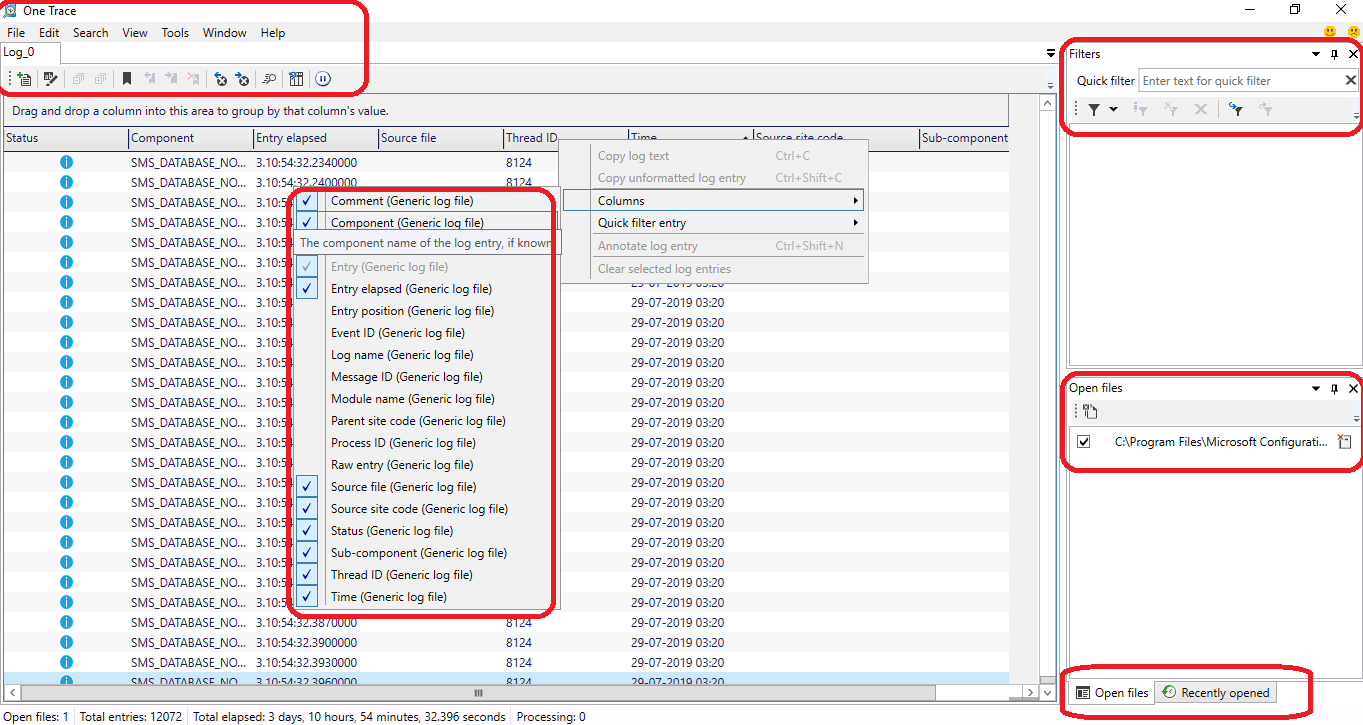Image resolution: width=1363 pixels, height=725 pixels.
Task: Click the horizontal scrollbar thumb
Action: click(478, 692)
